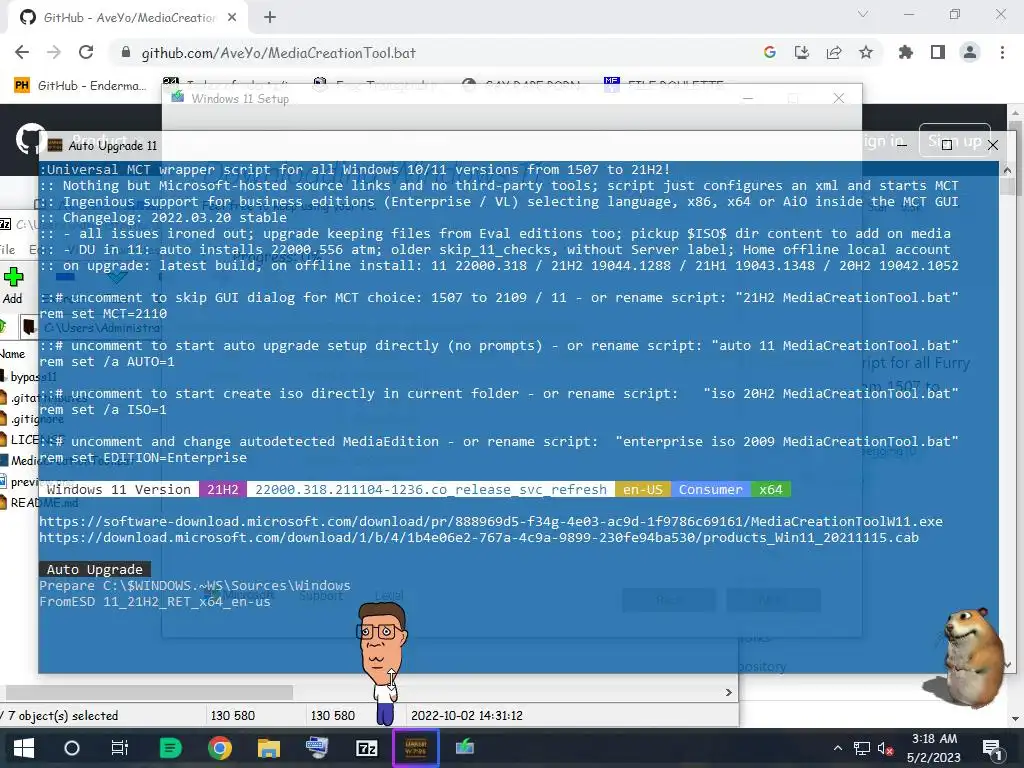Open the File menu in 7-Zip
Image resolution: width=1024 pixels, height=768 pixels.
(x=7, y=249)
